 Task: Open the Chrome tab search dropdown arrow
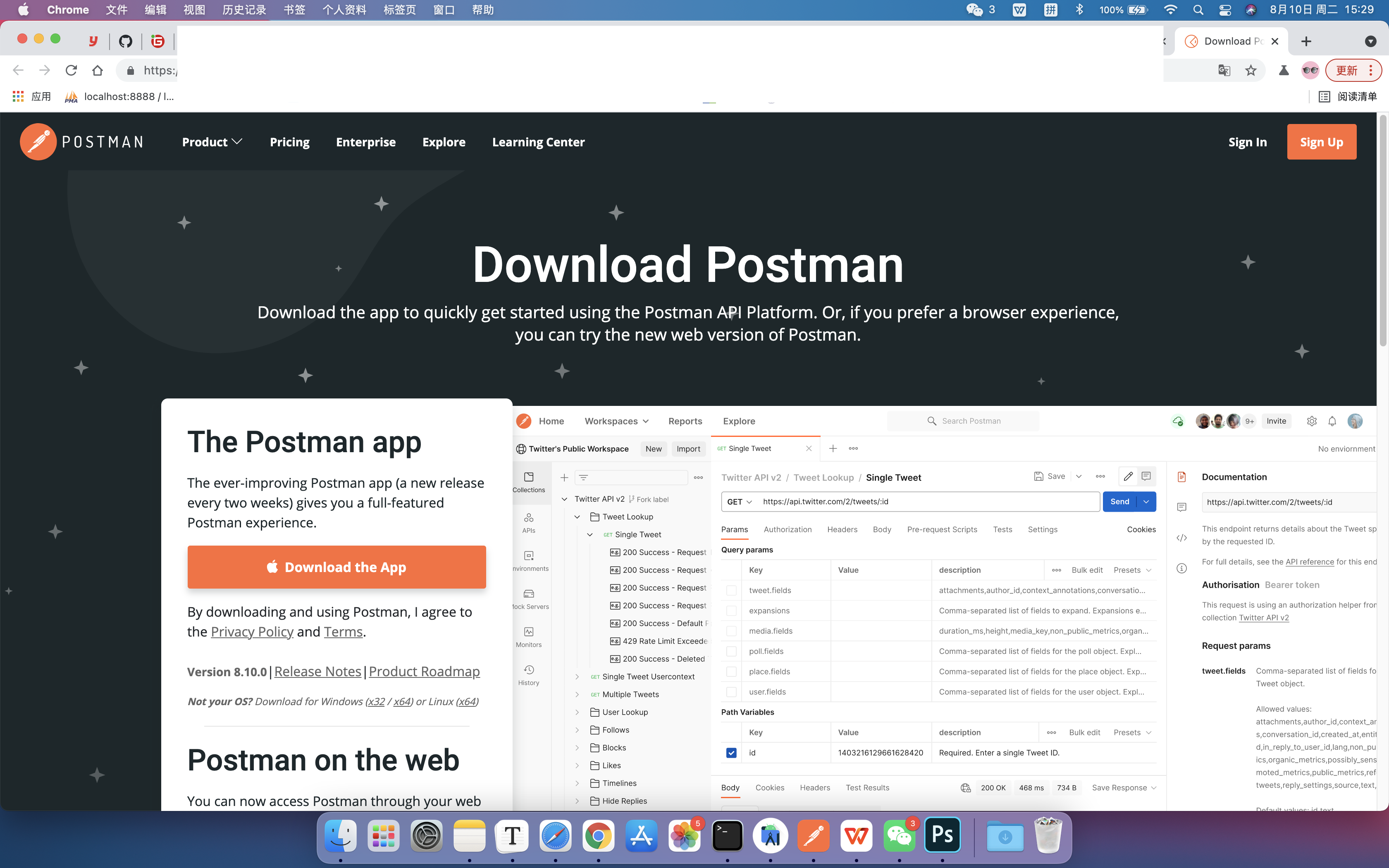click(x=1370, y=41)
